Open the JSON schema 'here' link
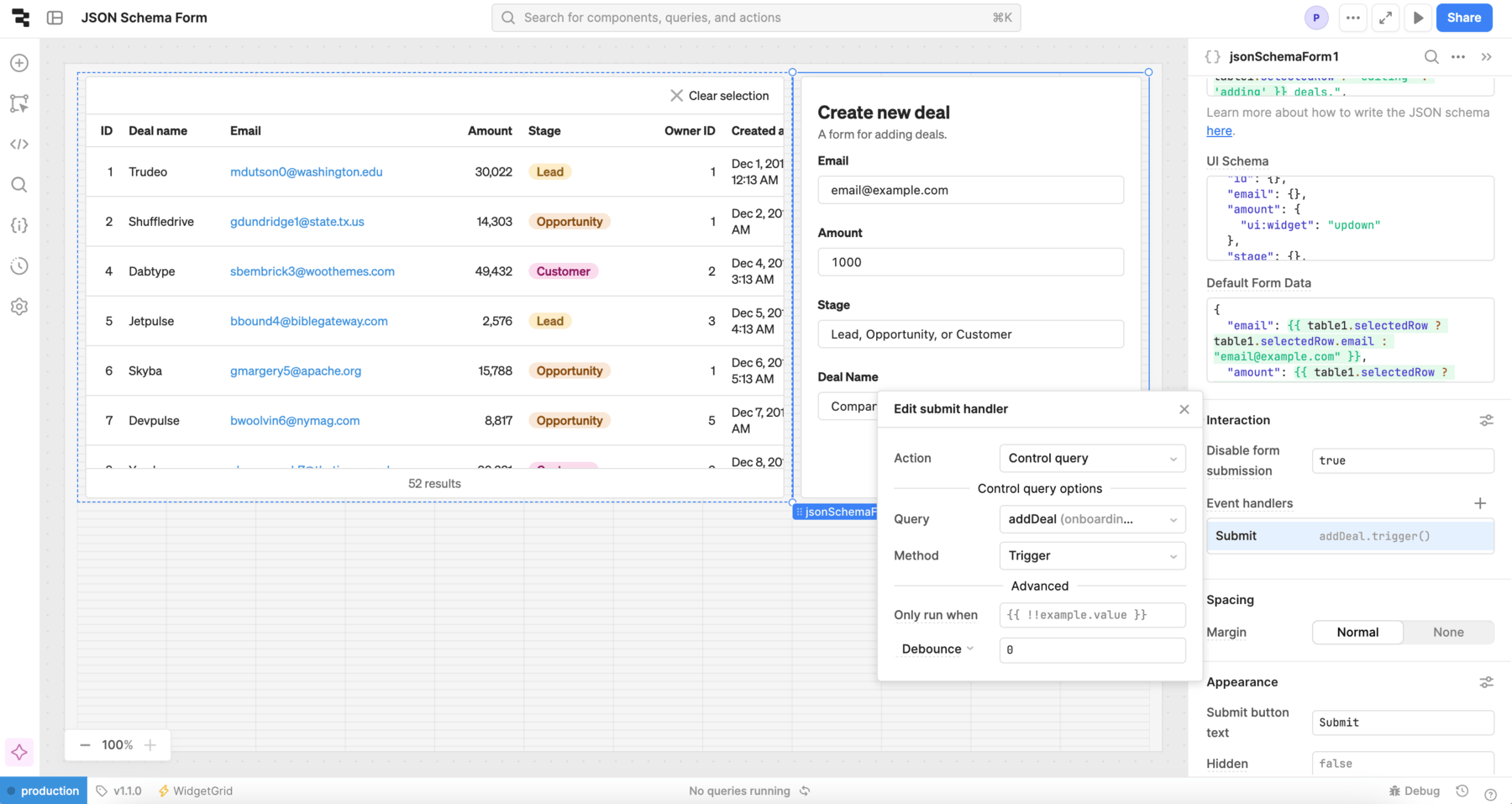 pyautogui.click(x=1219, y=131)
